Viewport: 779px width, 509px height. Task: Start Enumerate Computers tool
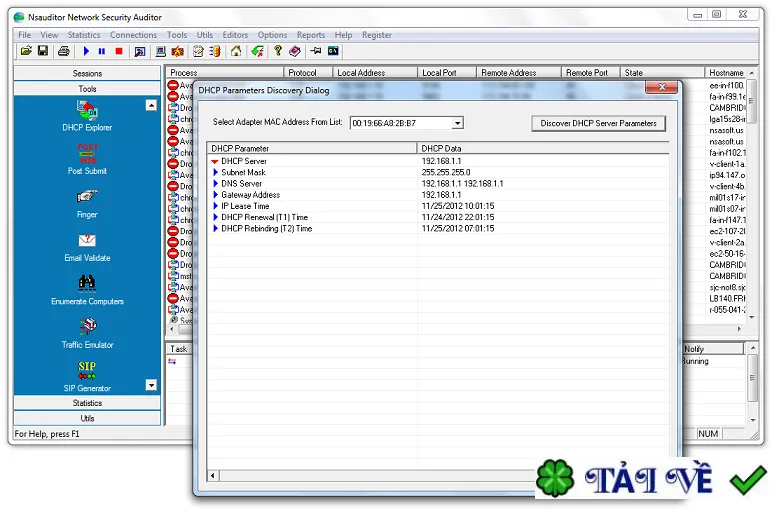point(87,284)
